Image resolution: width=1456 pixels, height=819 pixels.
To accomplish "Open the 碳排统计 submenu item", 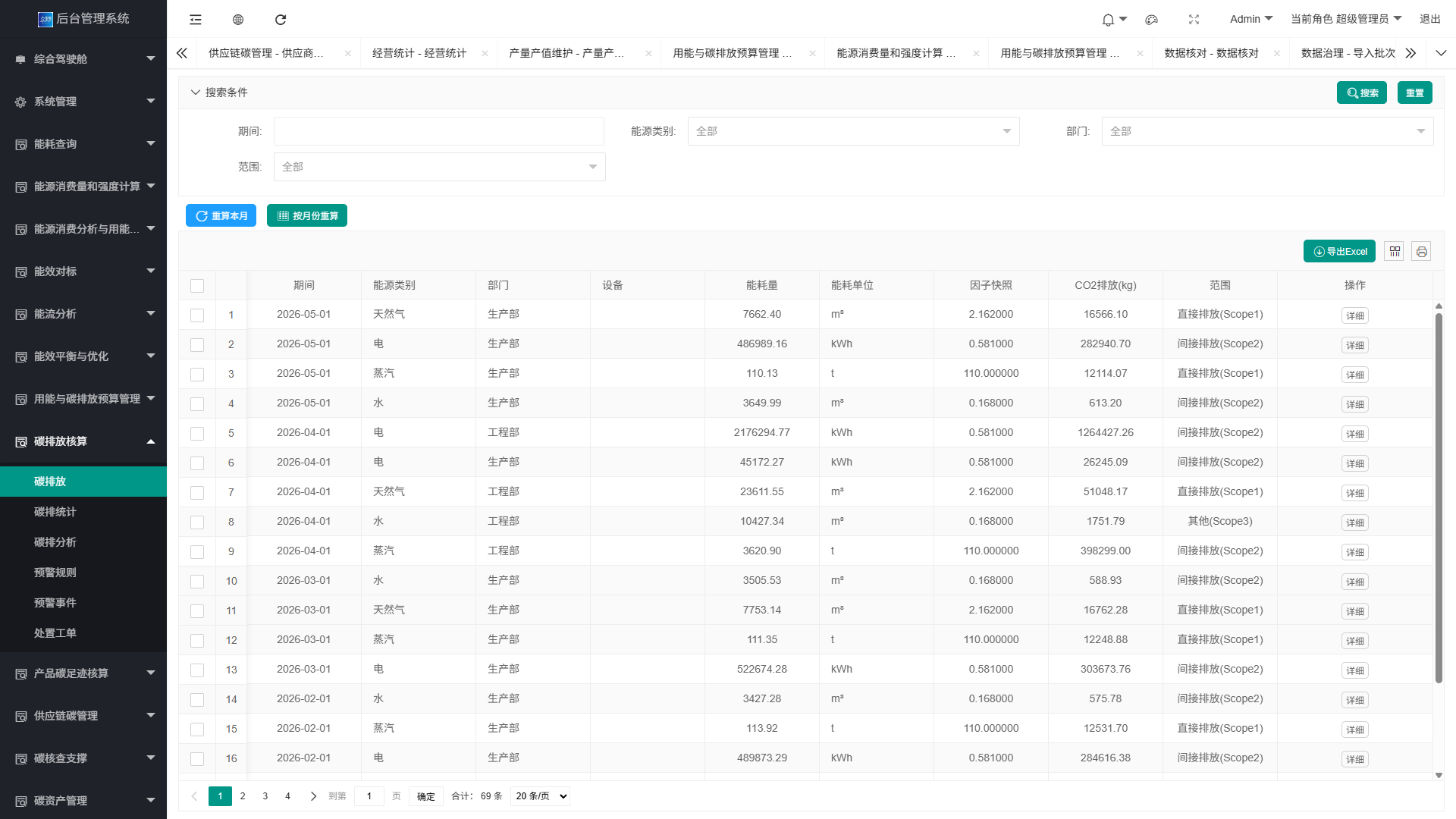I will (55, 512).
